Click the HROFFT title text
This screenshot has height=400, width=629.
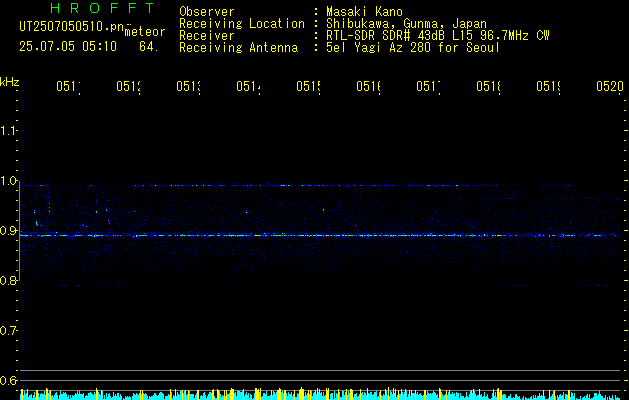pyautogui.click(x=102, y=8)
